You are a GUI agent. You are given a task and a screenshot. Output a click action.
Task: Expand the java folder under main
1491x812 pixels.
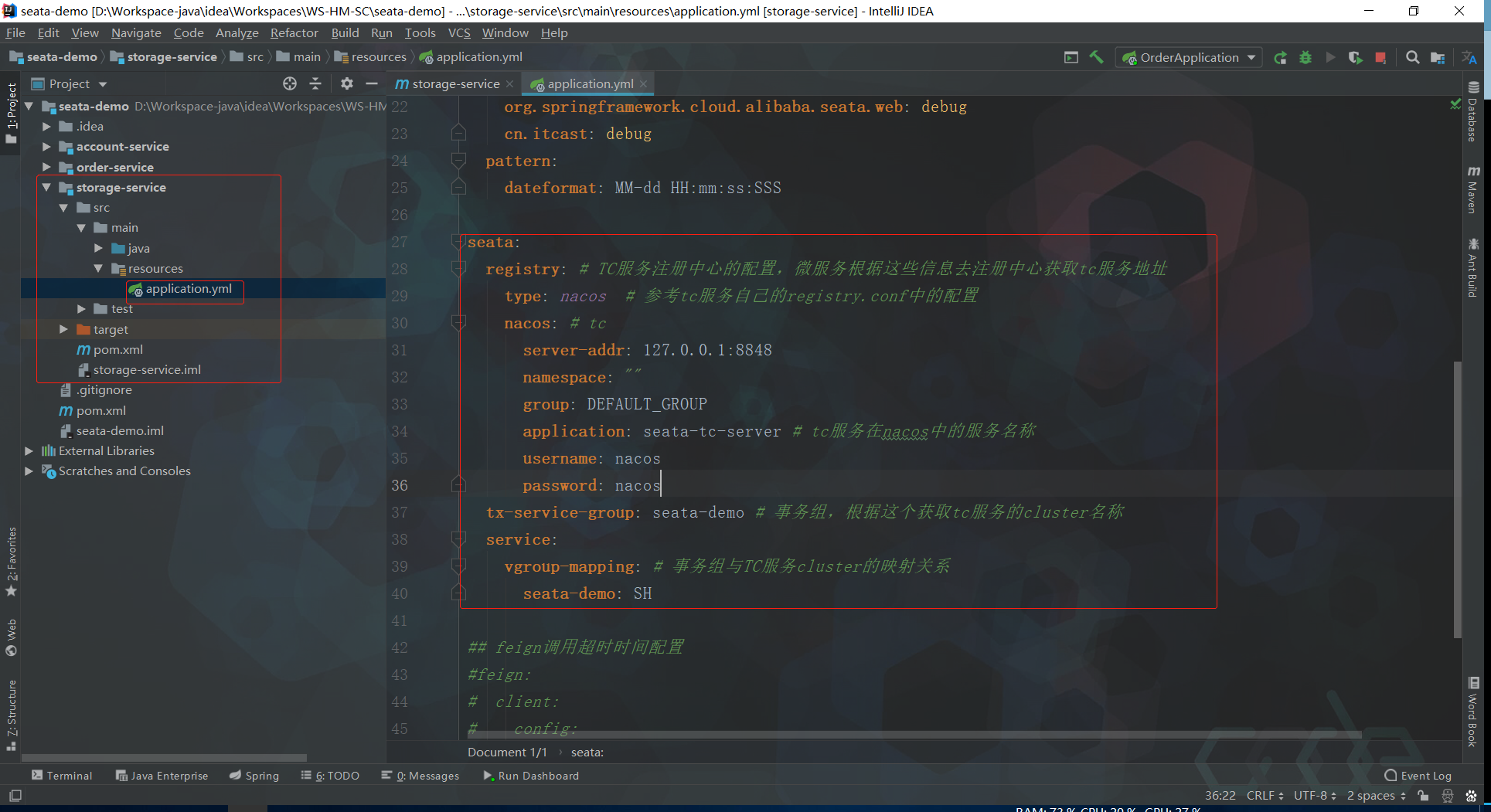pos(98,248)
